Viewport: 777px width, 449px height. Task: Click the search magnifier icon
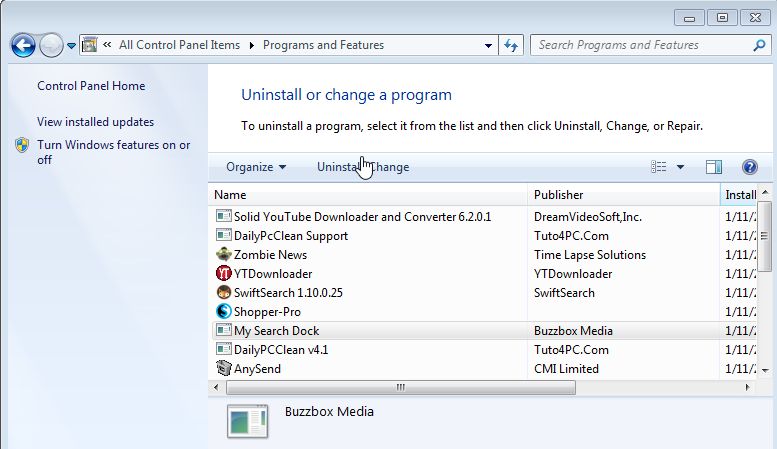point(759,46)
